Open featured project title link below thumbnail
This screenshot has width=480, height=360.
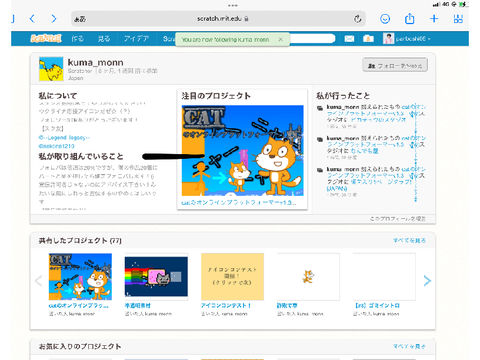[x=238, y=202]
